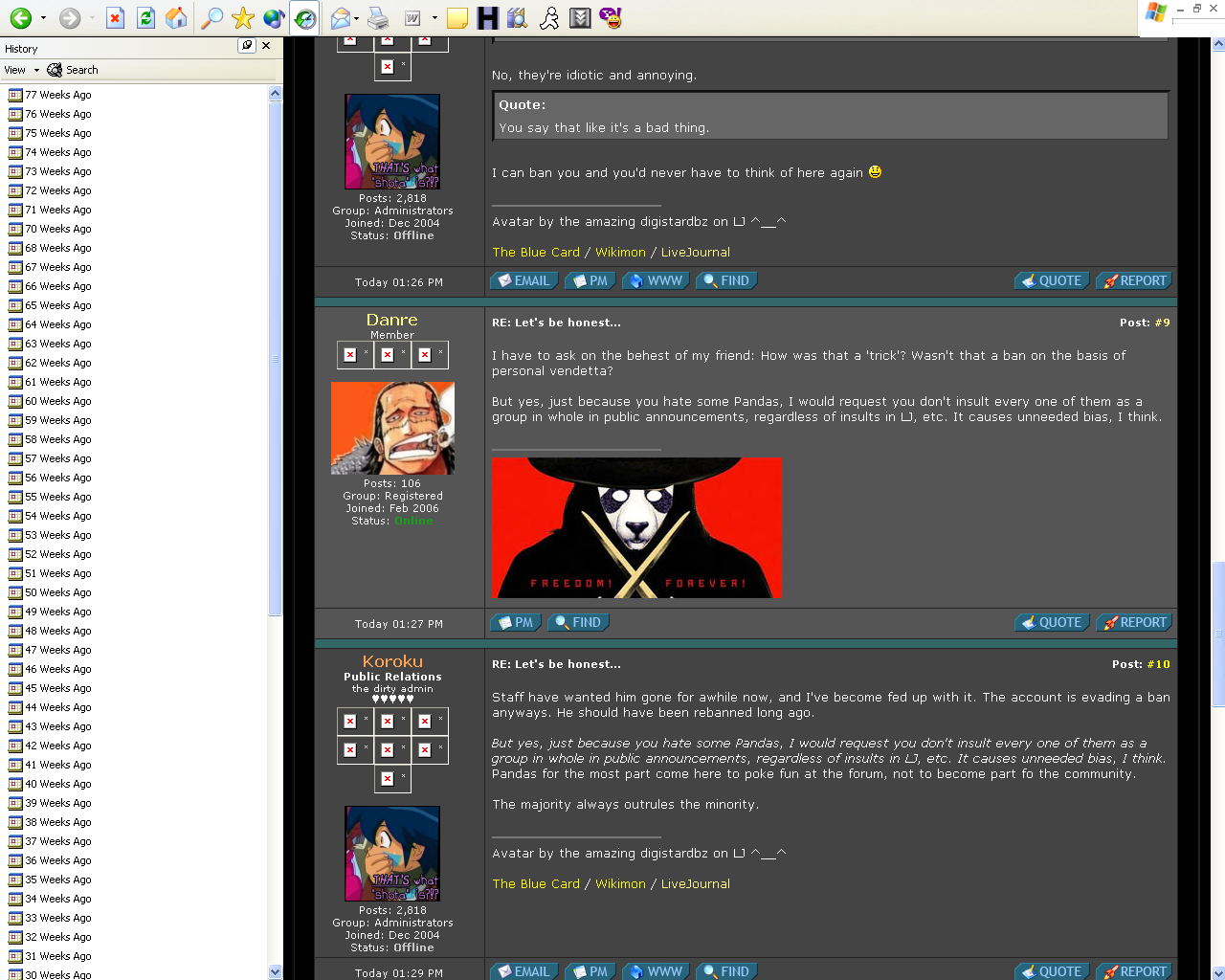Open Danre's username profile link

392,320
